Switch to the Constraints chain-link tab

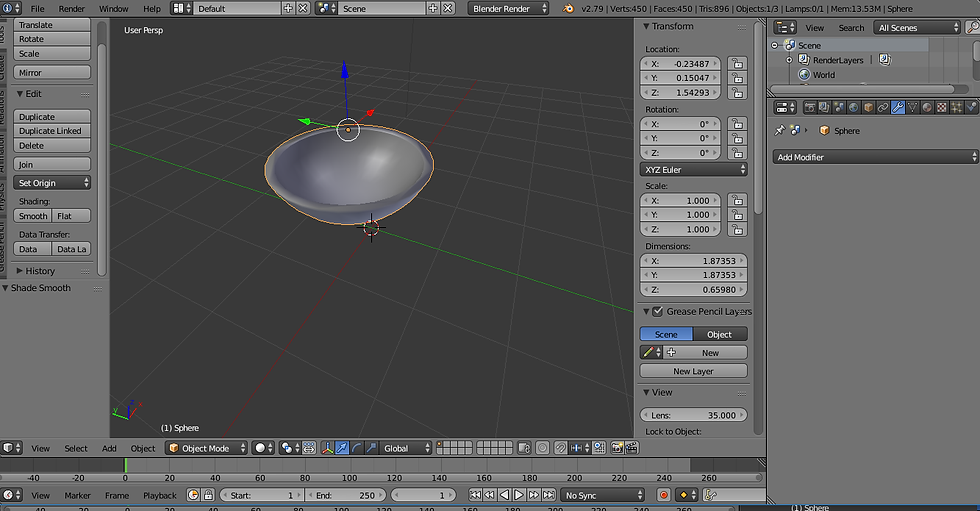883,107
